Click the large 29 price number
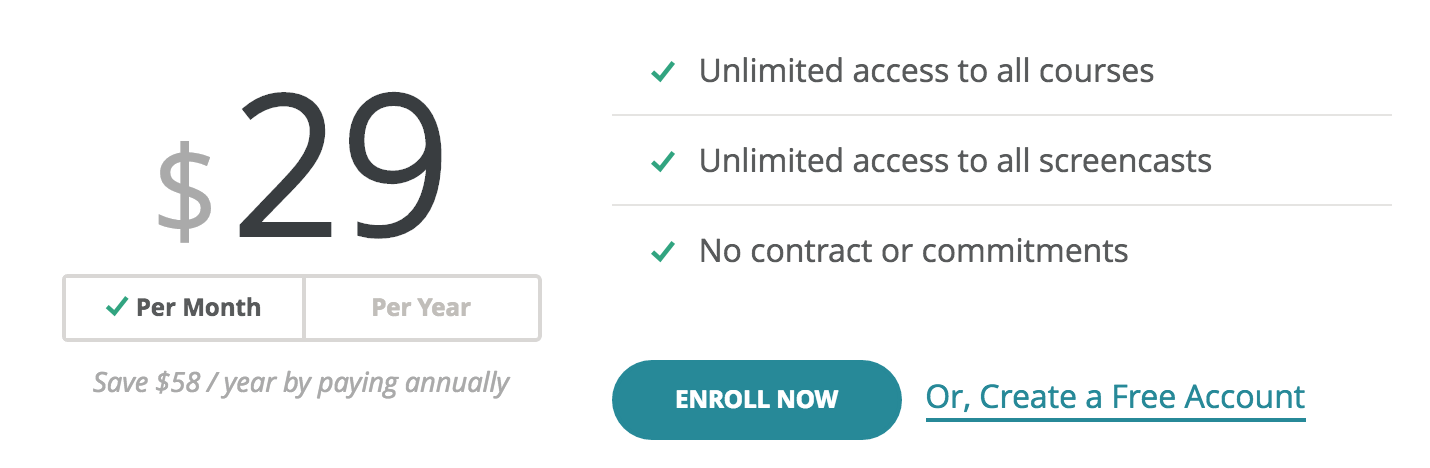The width and height of the screenshot is (1430, 468). (340, 165)
